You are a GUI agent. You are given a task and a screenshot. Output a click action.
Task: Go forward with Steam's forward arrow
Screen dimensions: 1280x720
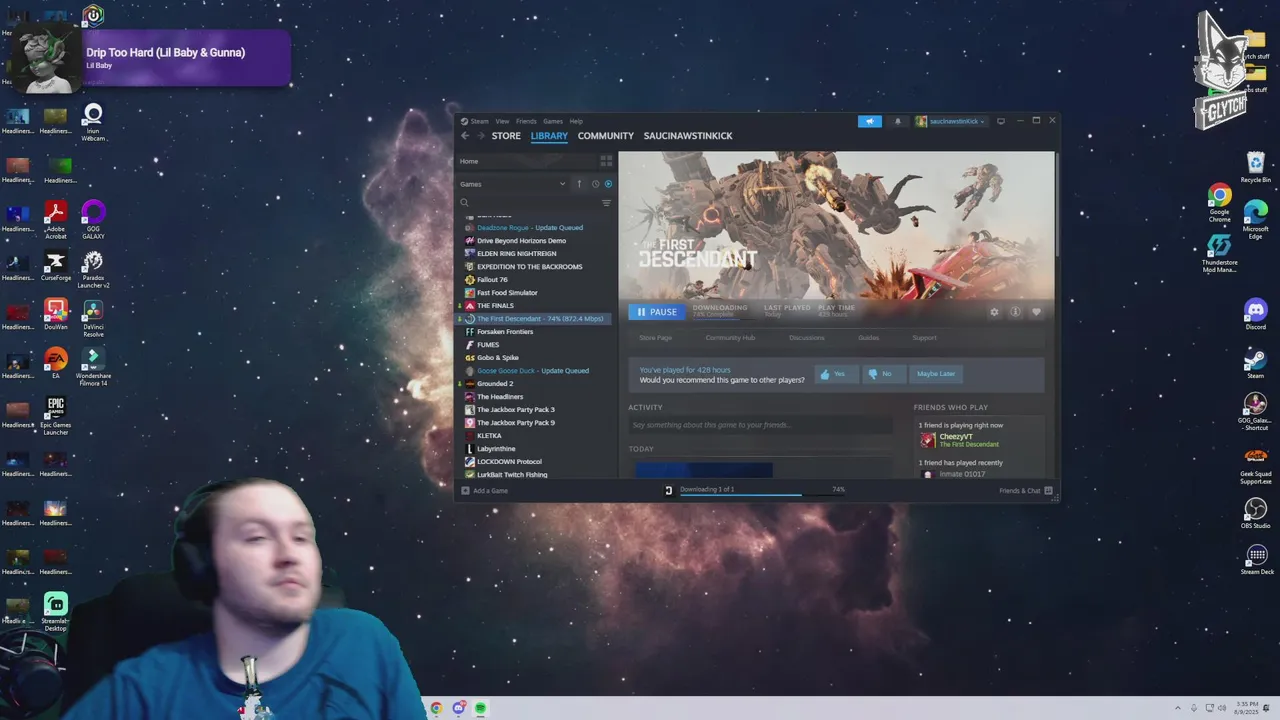point(480,136)
